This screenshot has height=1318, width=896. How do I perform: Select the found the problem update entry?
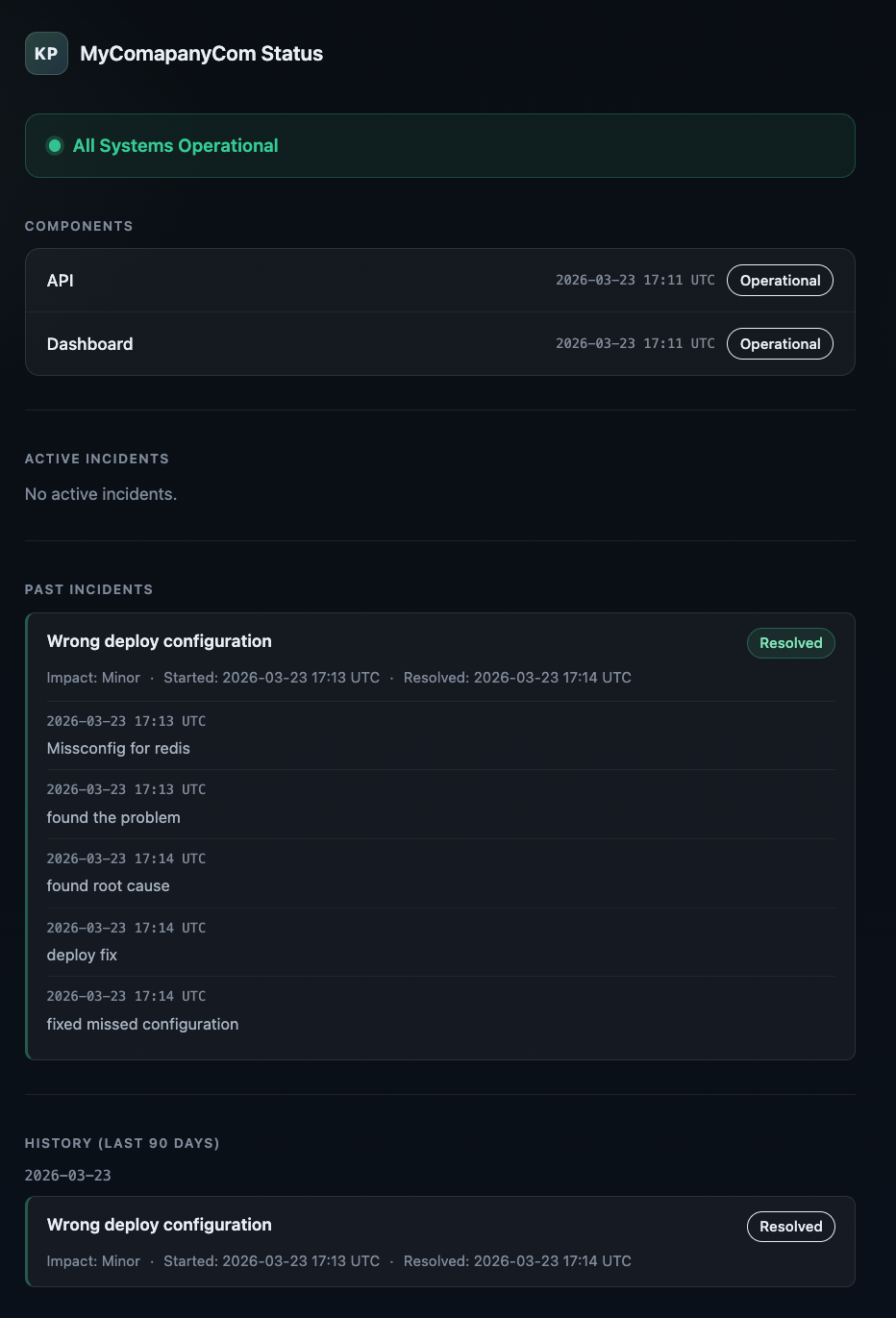tap(113, 818)
